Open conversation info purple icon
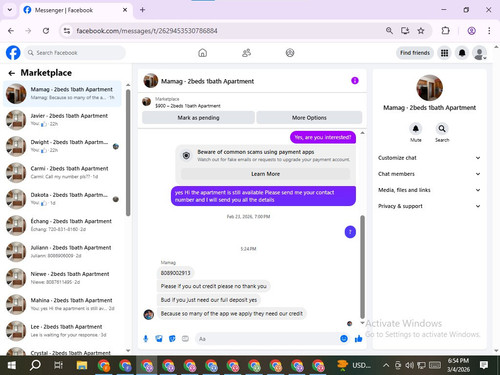 click(355, 81)
